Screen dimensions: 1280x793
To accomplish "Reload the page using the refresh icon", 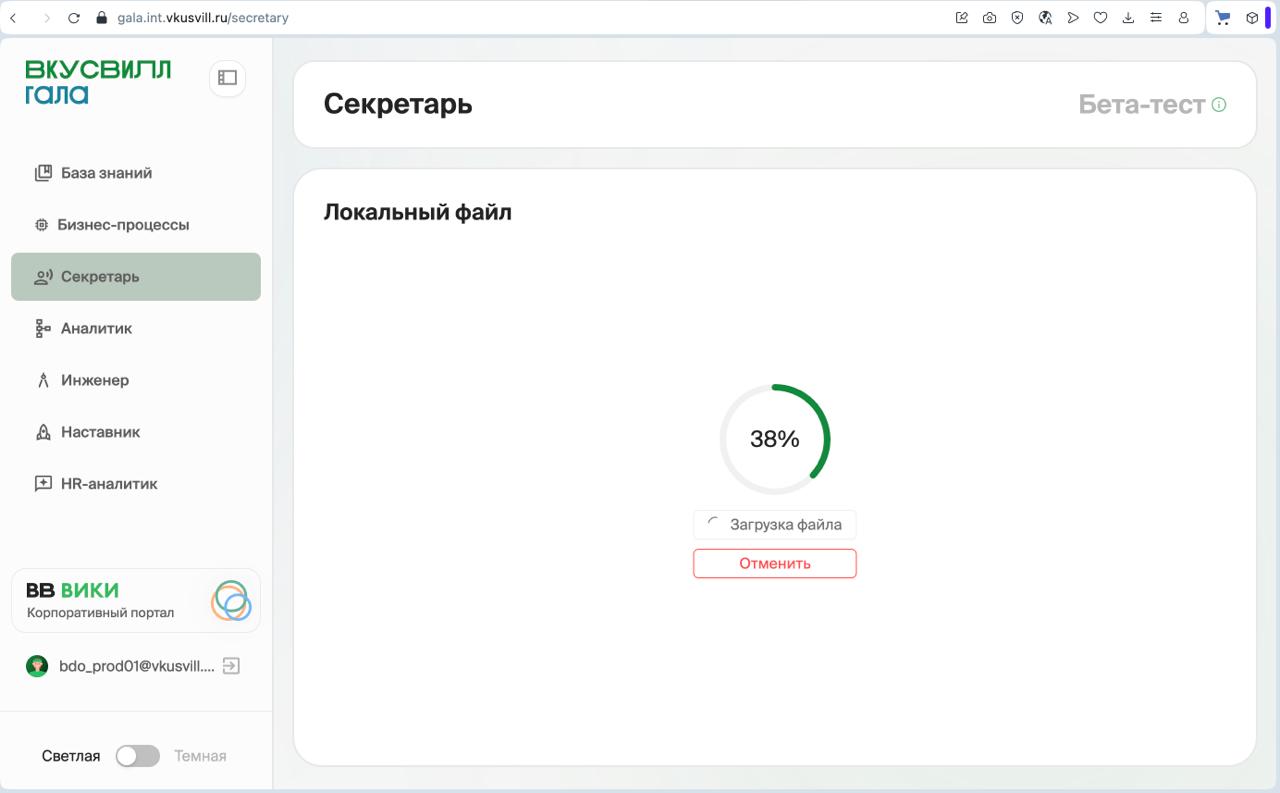I will [x=74, y=18].
